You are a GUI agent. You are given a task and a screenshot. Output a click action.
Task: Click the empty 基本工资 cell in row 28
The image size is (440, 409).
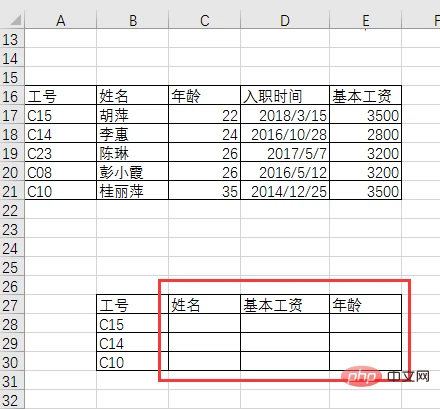coord(285,323)
